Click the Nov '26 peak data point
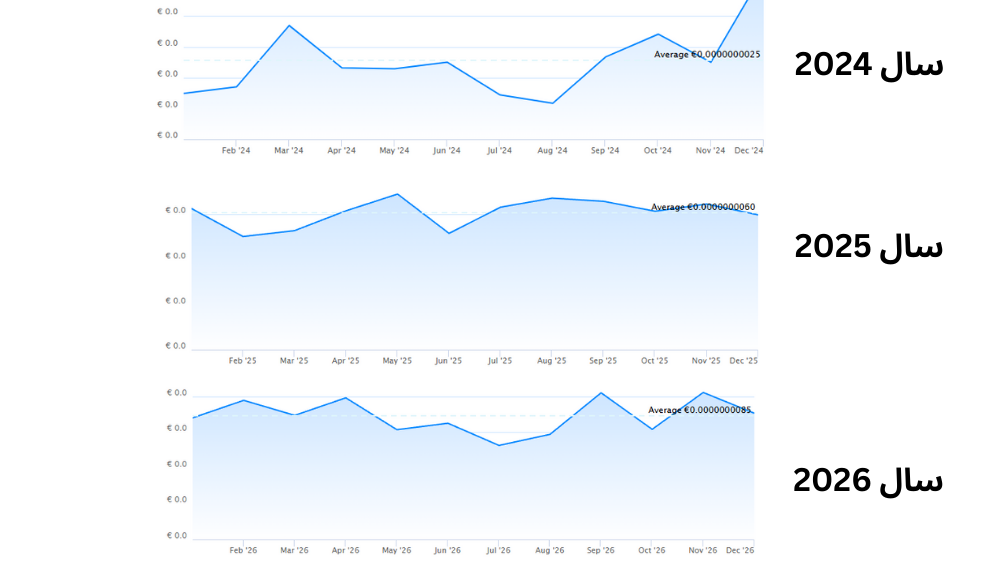The image size is (1000, 562). pos(703,393)
